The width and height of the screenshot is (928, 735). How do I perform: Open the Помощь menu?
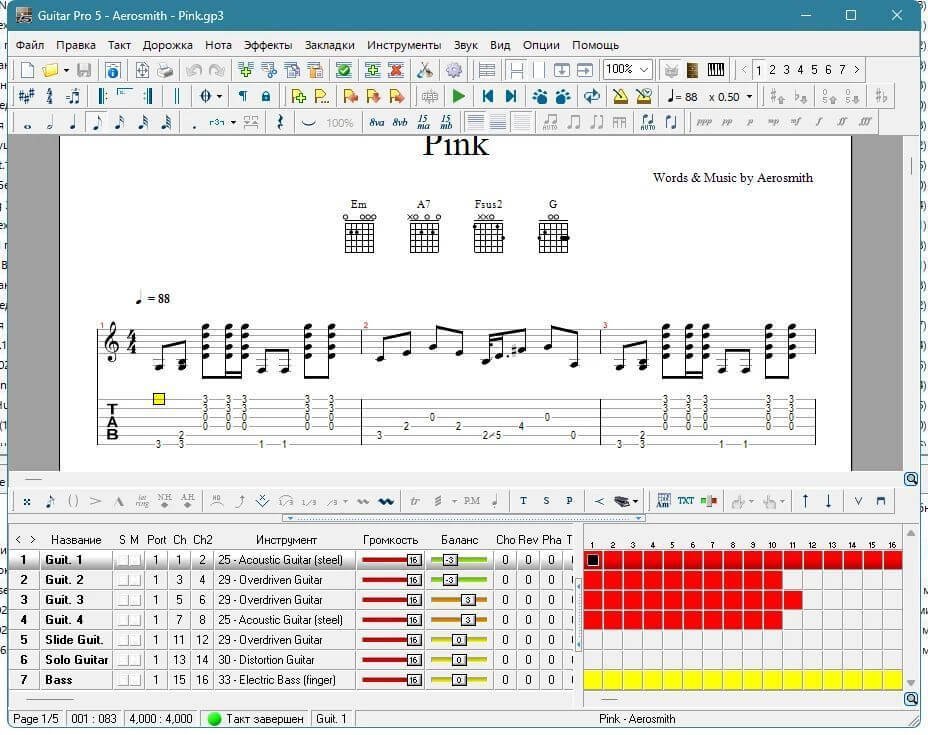(x=595, y=45)
